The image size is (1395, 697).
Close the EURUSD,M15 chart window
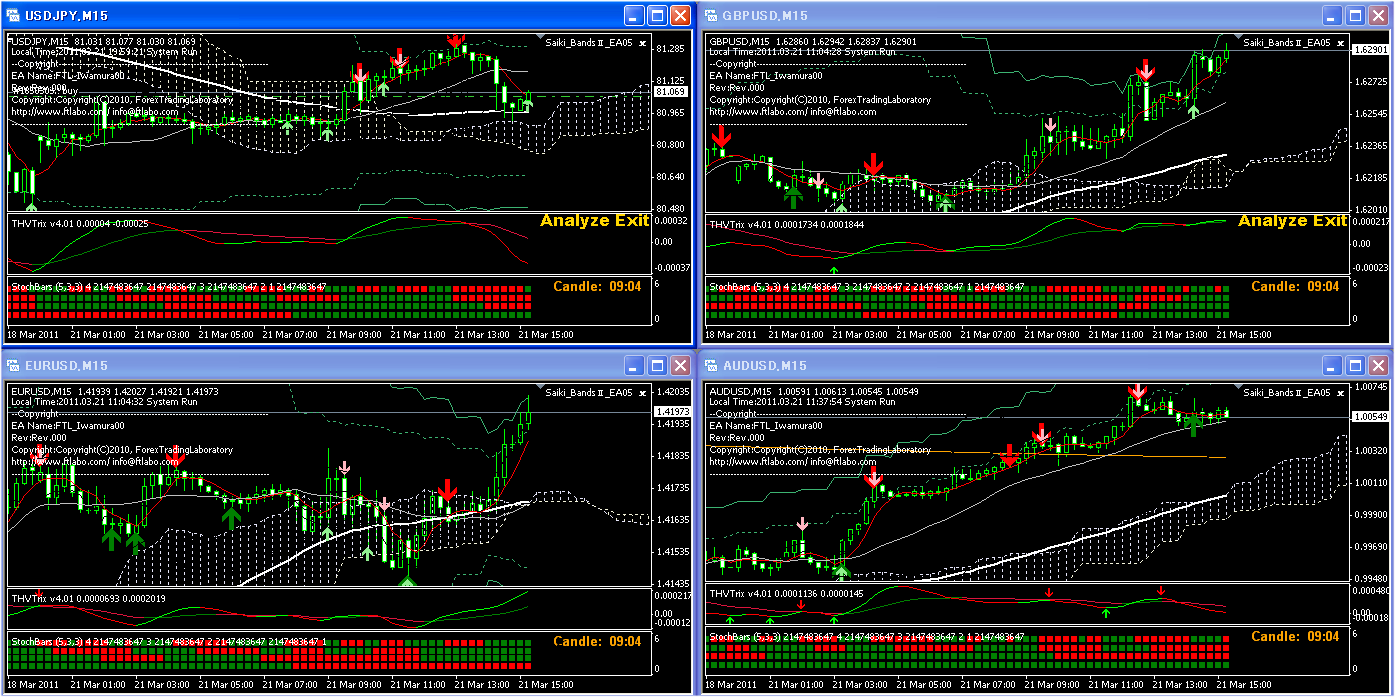tap(680, 366)
